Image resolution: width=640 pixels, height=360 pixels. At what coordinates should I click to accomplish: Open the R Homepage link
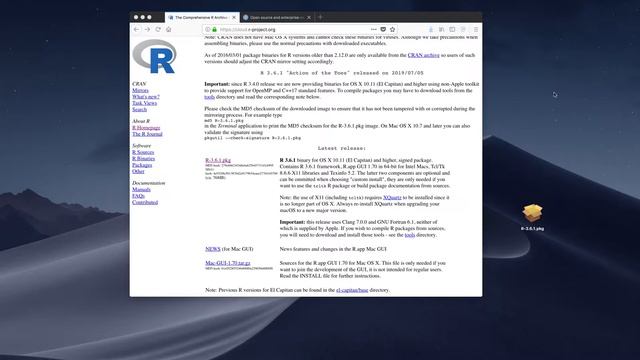[146, 128]
